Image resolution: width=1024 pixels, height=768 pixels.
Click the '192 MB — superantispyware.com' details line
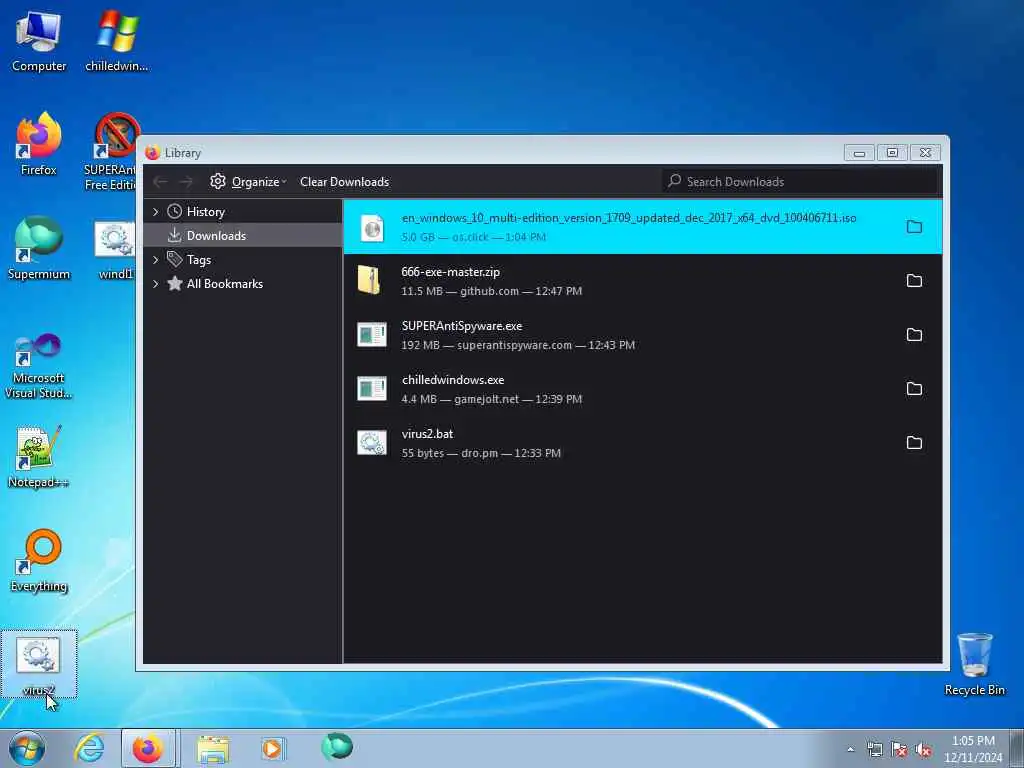click(518, 345)
